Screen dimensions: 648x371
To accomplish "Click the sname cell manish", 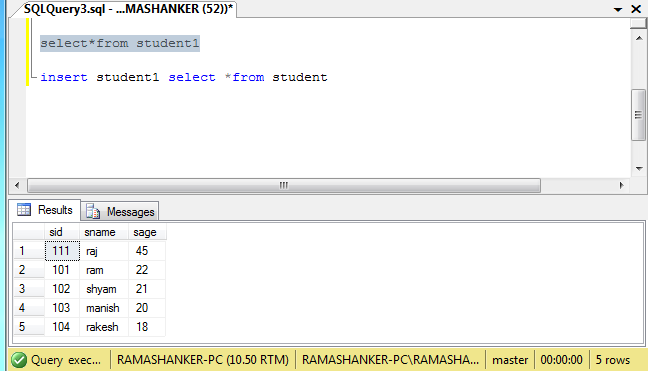I will pyautogui.click(x=104, y=308).
